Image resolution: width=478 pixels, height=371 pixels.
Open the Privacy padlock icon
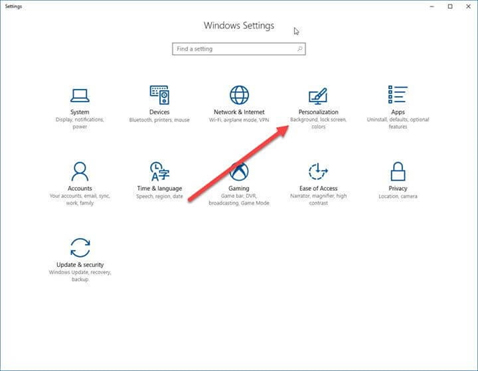pos(398,171)
